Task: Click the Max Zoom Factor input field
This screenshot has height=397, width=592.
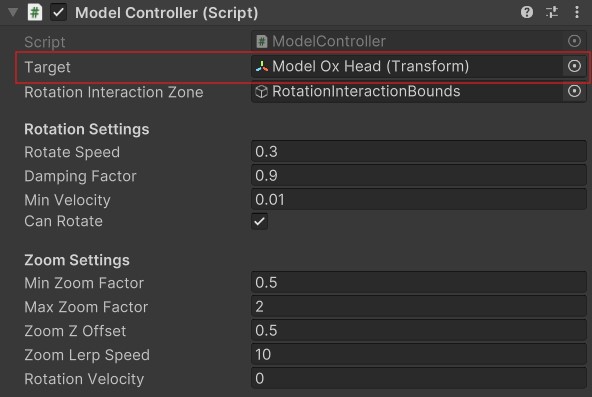Action: (419, 306)
